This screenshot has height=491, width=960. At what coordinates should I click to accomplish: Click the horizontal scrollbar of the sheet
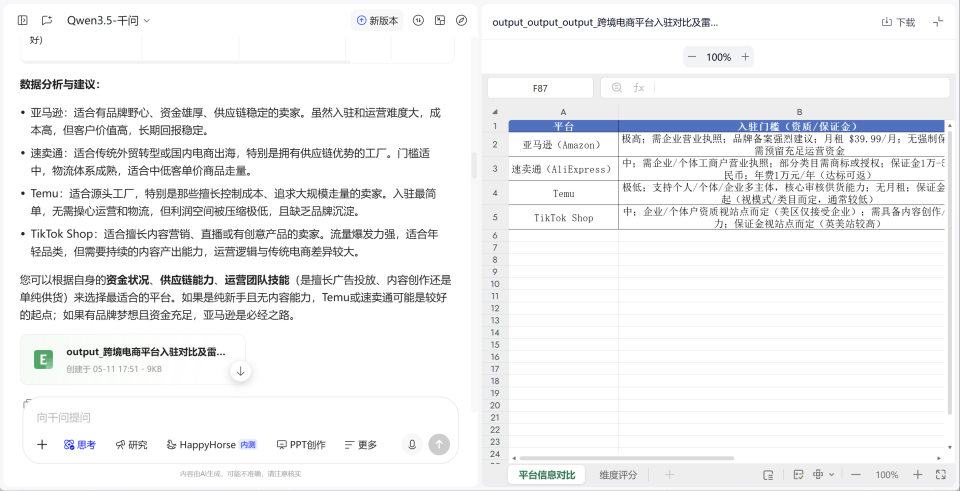pyautogui.click(x=626, y=458)
